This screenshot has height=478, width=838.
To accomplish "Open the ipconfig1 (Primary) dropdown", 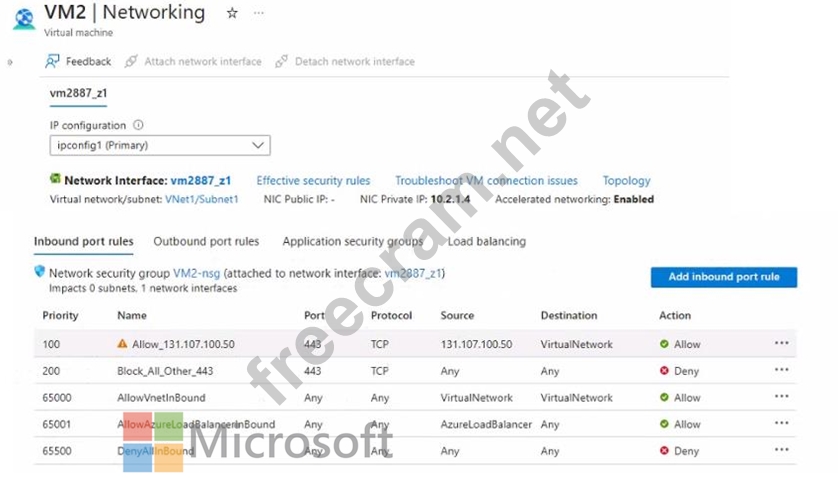I will coord(160,145).
